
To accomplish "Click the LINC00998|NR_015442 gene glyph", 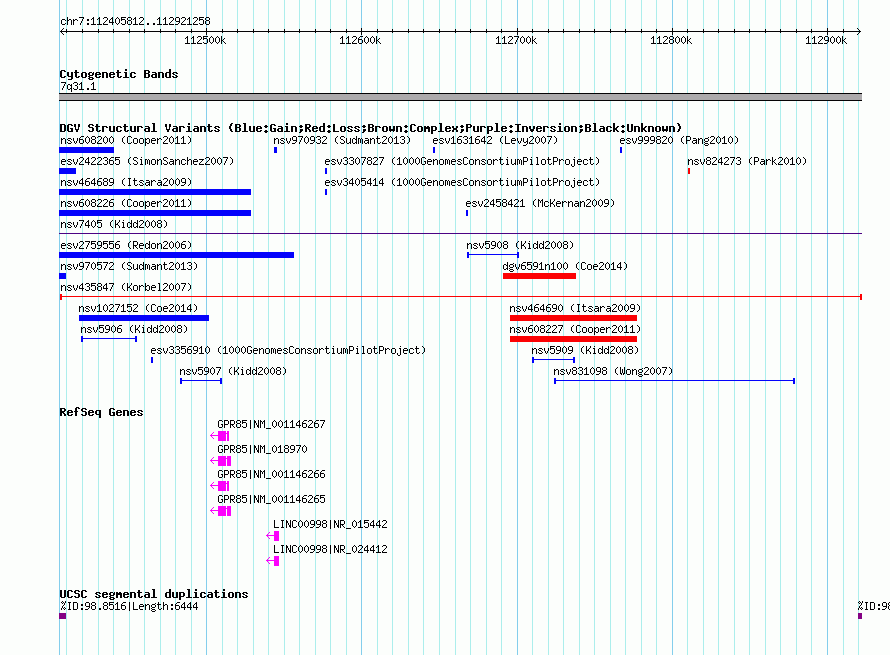I will (272, 536).
